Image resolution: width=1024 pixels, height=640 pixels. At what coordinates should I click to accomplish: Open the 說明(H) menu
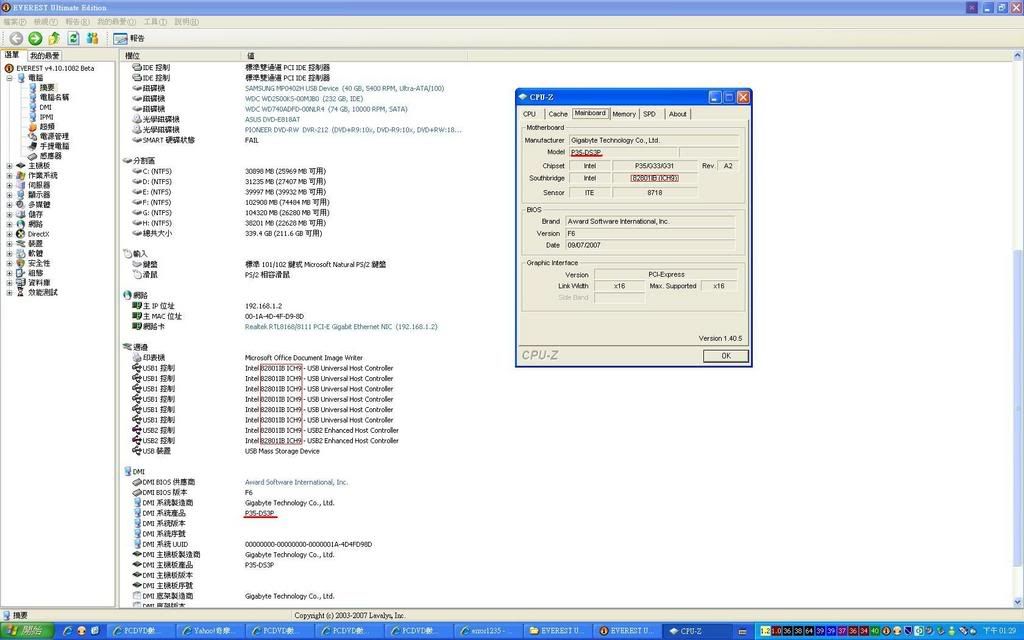pos(187,22)
